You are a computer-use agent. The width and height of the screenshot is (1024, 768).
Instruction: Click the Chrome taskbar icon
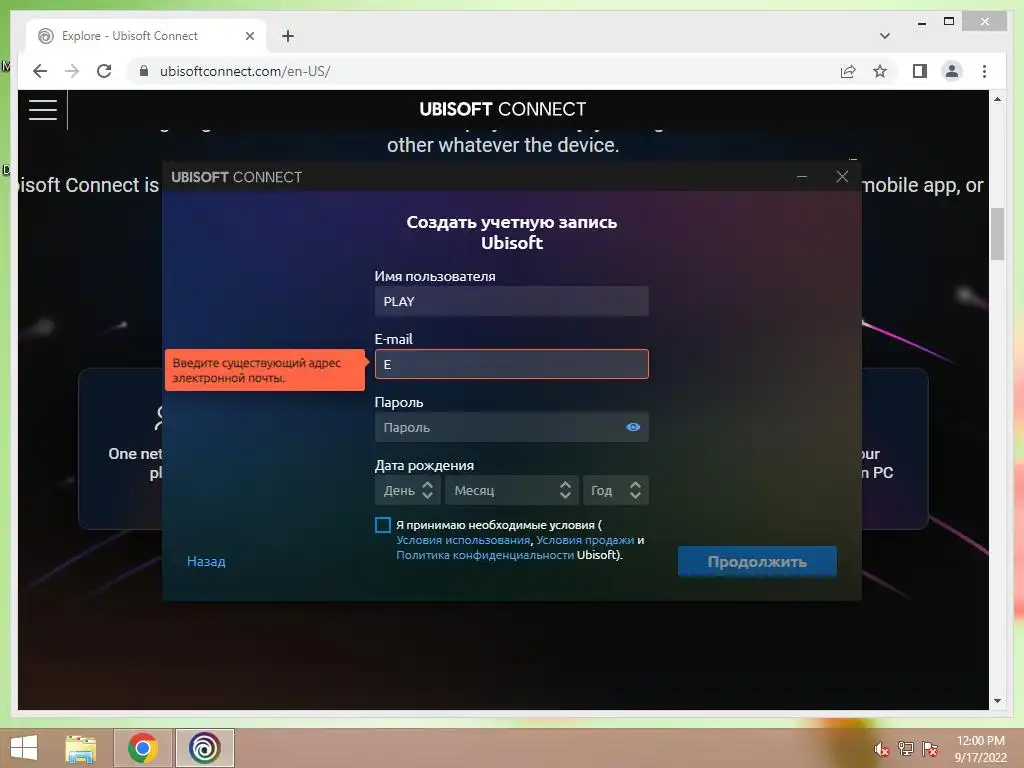[143, 748]
